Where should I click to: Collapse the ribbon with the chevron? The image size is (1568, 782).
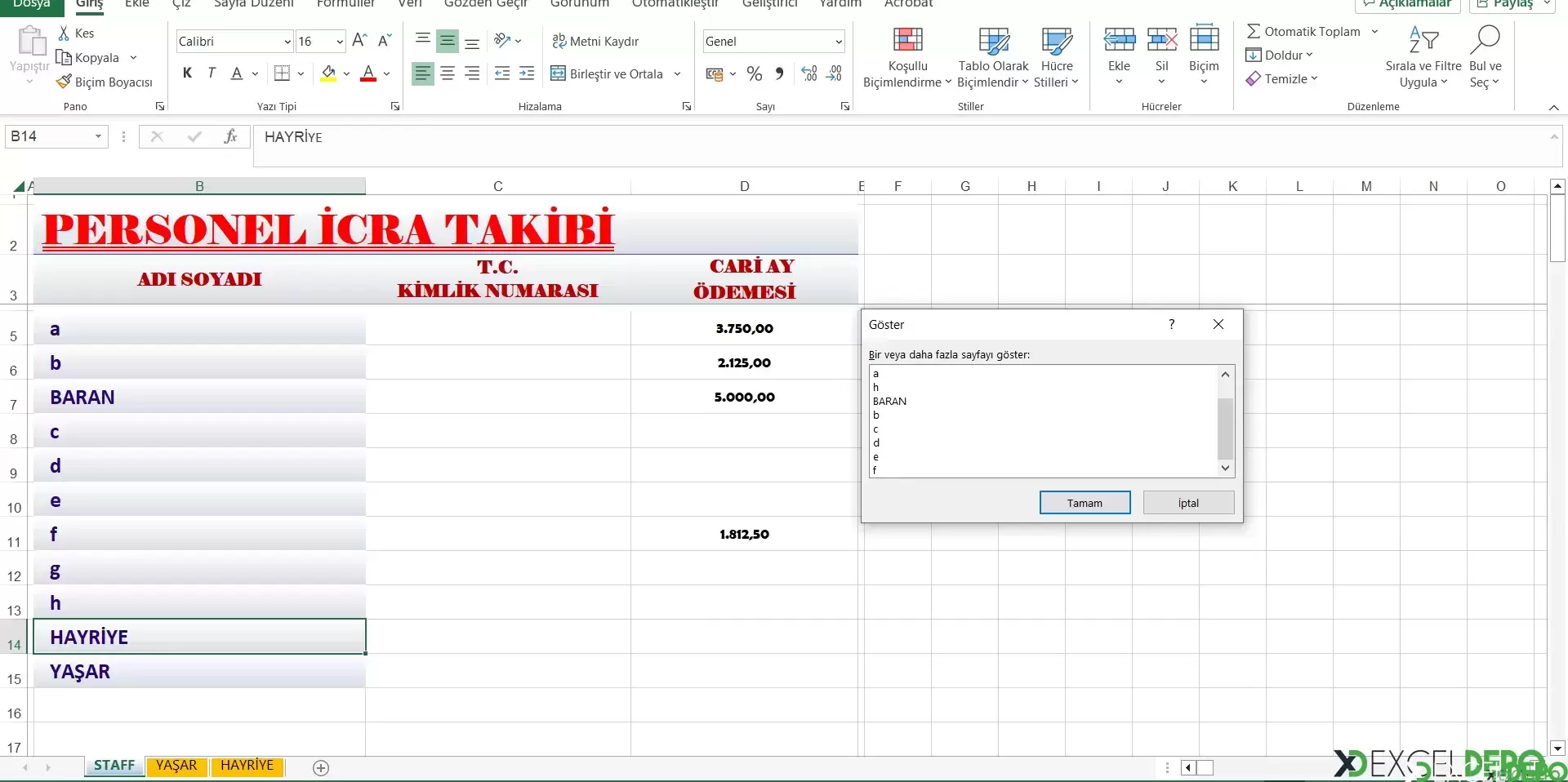[x=1553, y=107]
